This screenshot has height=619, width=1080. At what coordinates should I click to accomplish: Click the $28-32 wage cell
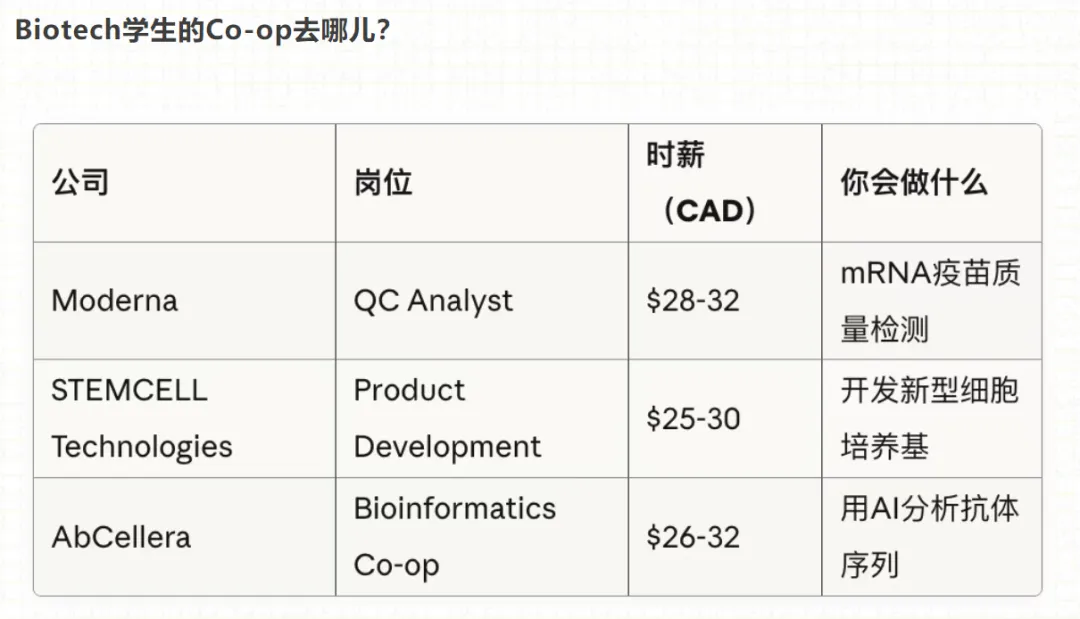pos(693,301)
